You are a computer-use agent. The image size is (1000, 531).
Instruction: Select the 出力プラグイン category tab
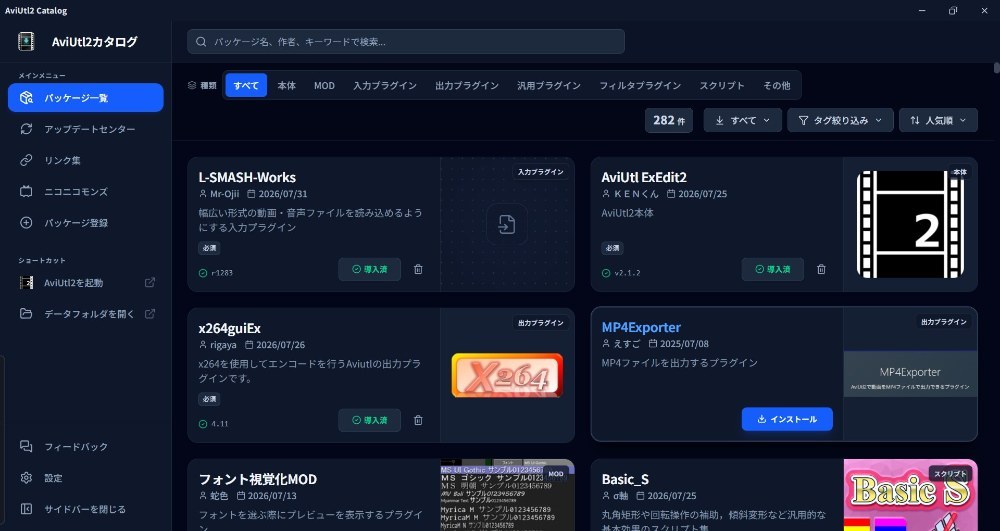pos(467,85)
